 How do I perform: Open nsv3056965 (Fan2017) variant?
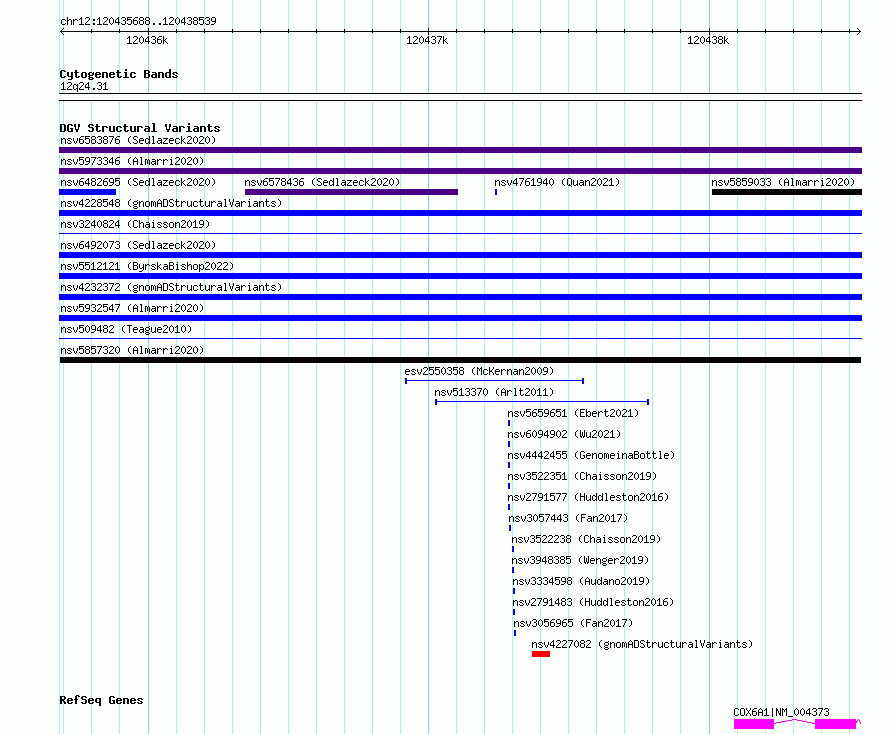click(573, 623)
